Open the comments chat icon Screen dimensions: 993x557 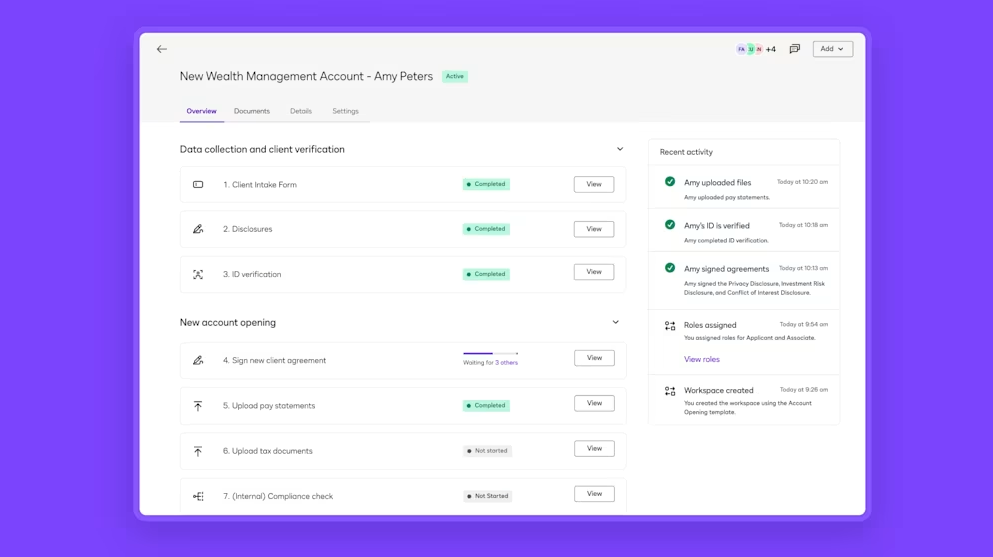(795, 49)
